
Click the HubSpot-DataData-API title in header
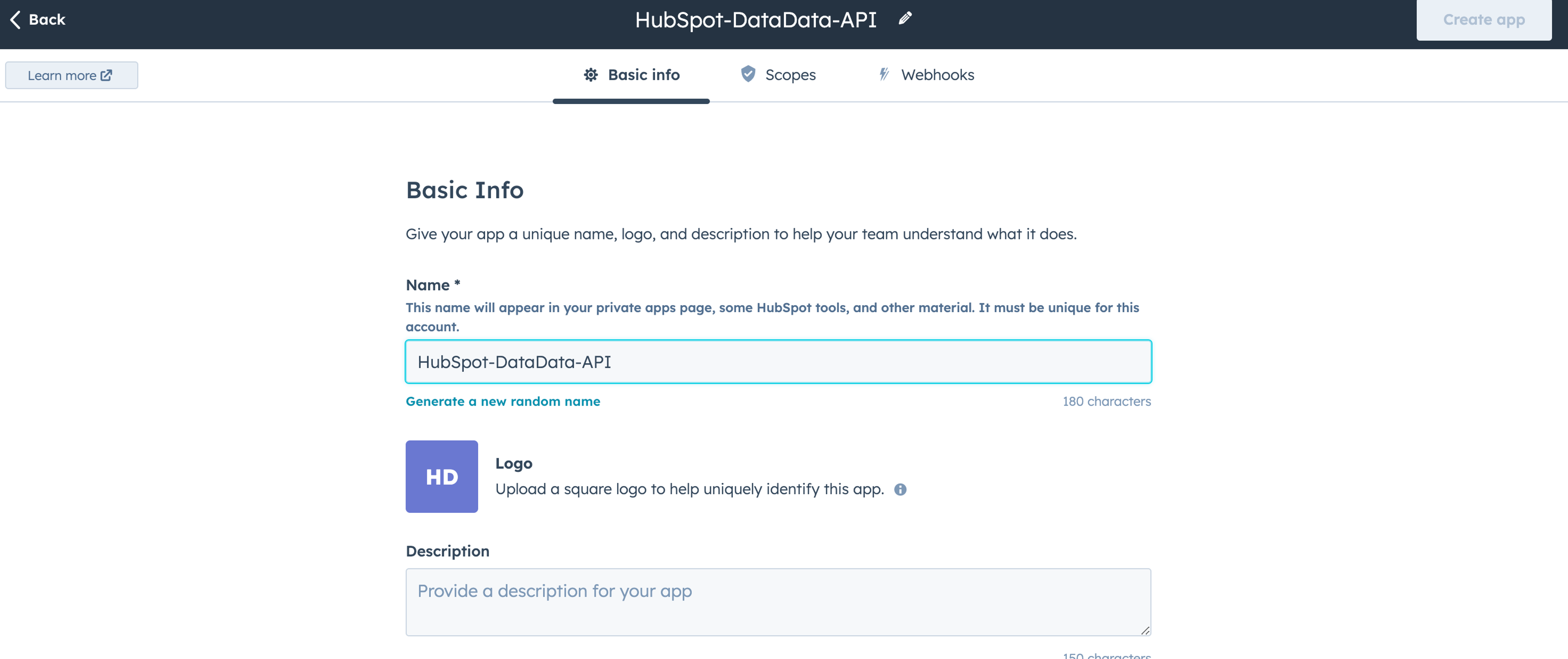pos(755,20)
